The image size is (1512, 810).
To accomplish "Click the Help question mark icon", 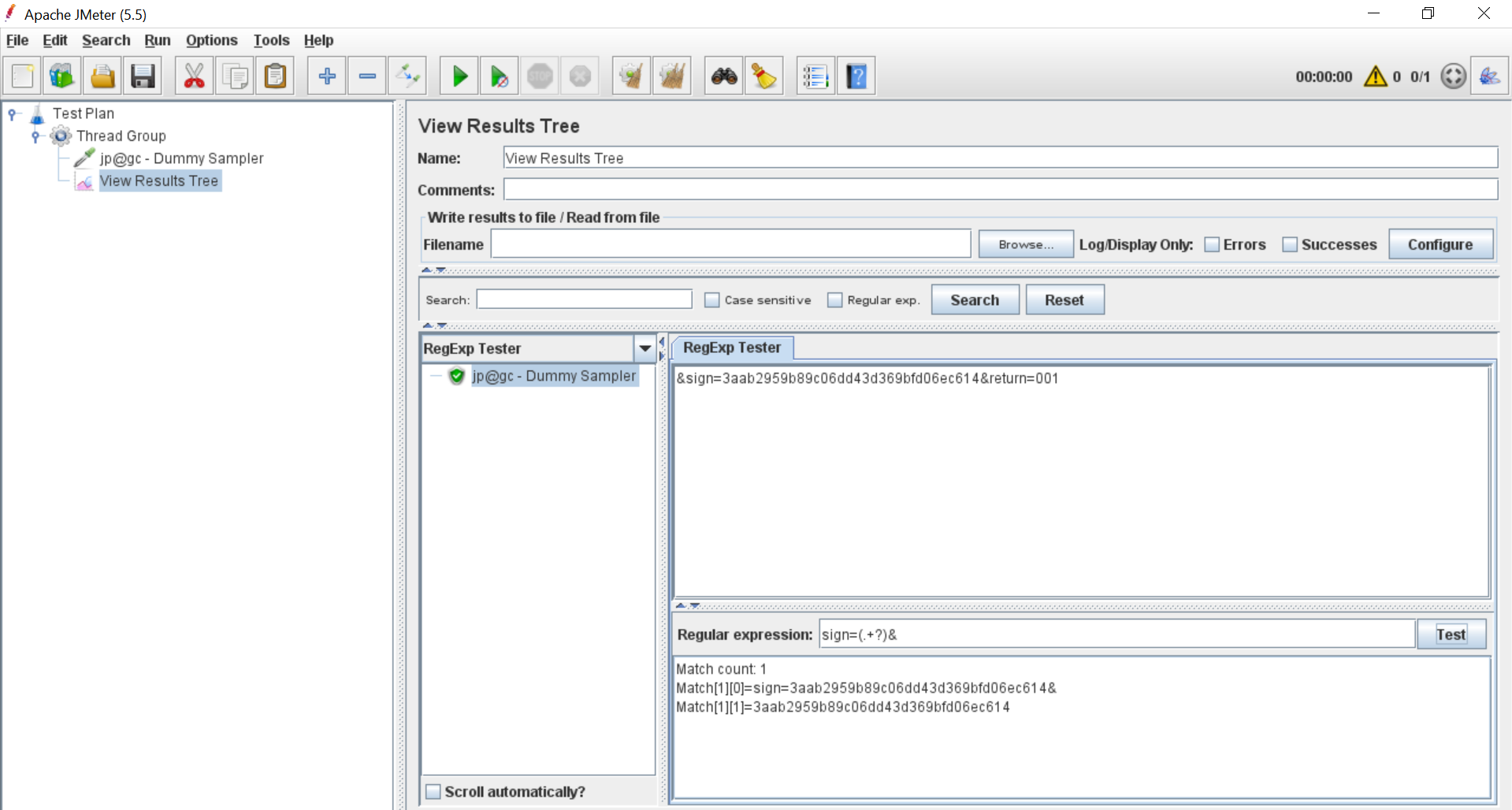I will coord(856,76).
